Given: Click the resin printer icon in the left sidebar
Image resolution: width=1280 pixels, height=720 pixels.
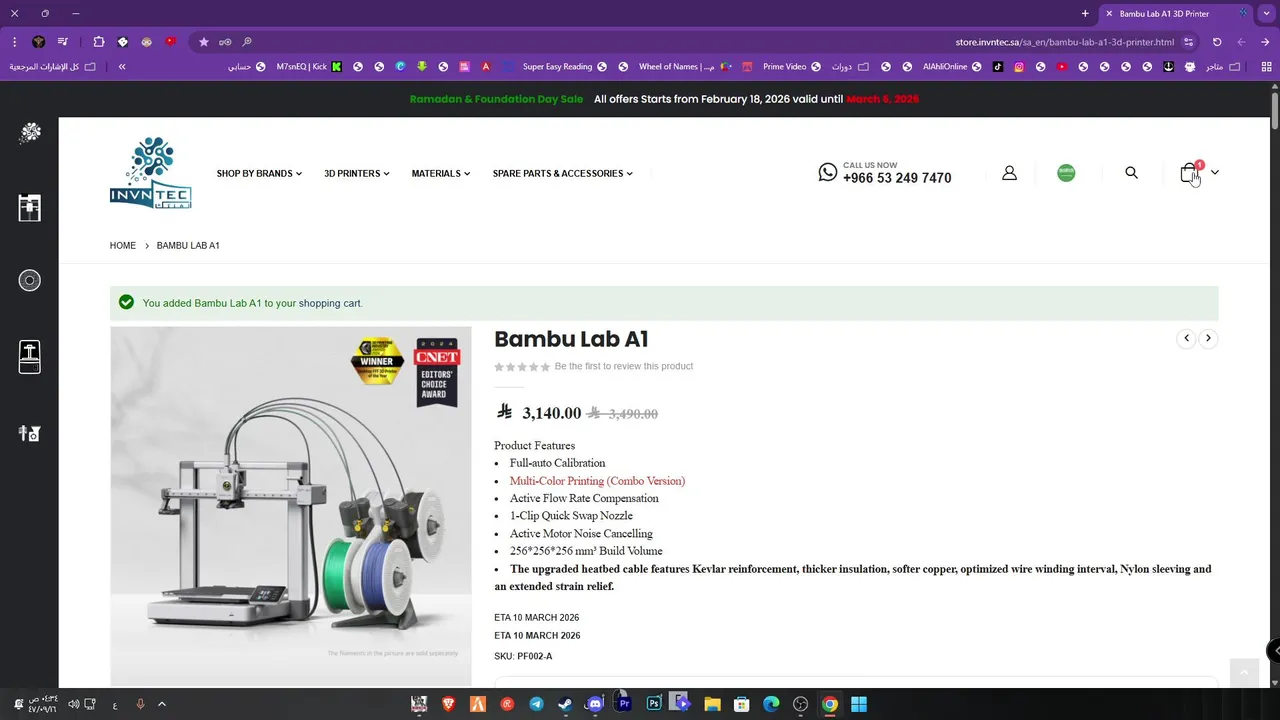Looking at the screenshot, I should tap(30, 357).
